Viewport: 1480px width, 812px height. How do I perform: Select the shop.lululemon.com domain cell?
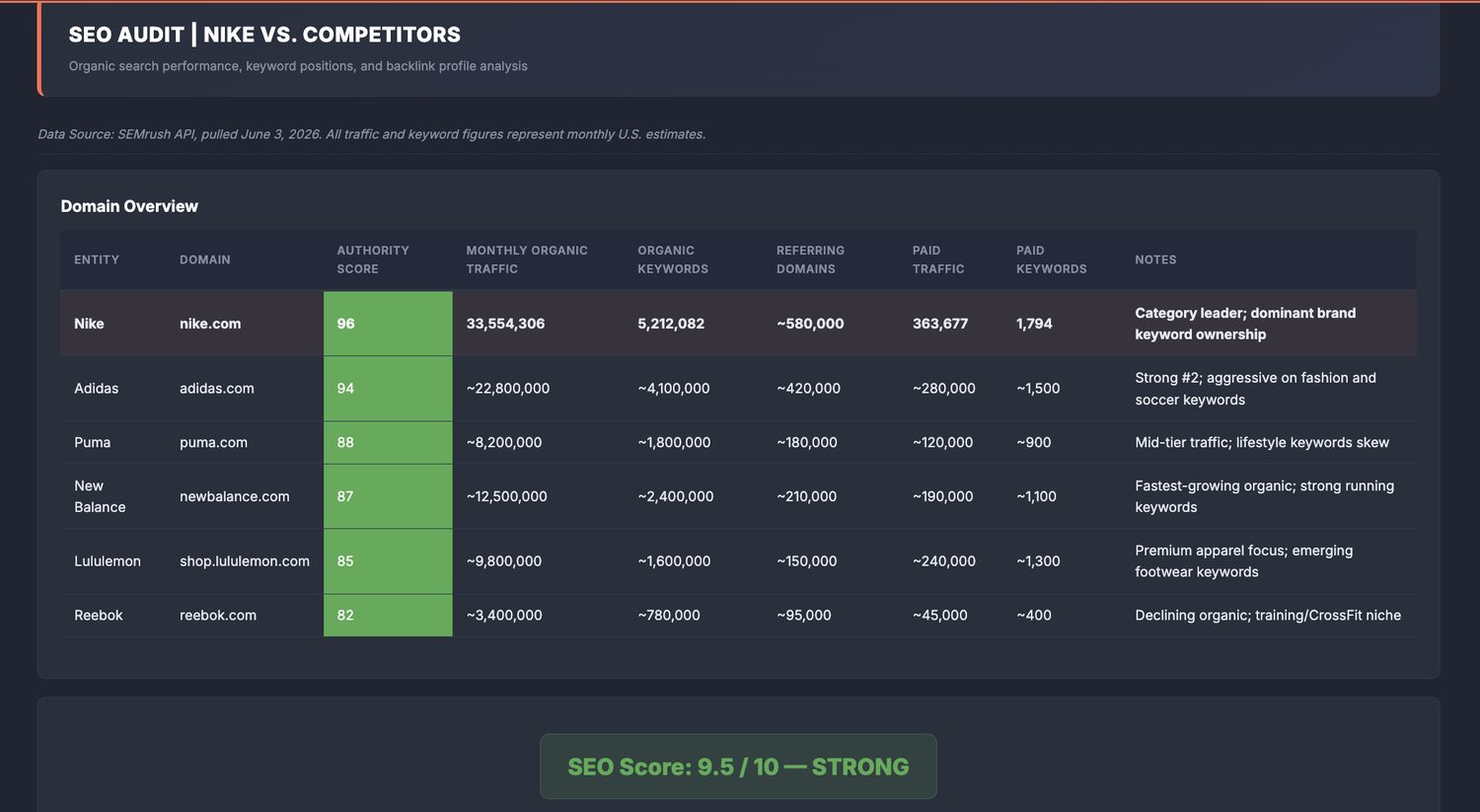tap(245, 561)
